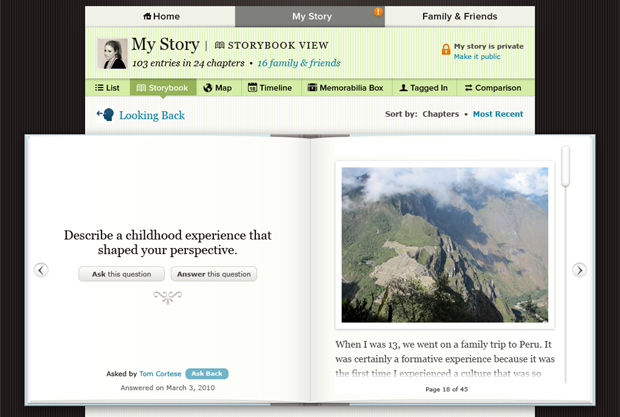Go to next storybook page
The height and width of the screenshot is (417, 620).
click(579, 270)
